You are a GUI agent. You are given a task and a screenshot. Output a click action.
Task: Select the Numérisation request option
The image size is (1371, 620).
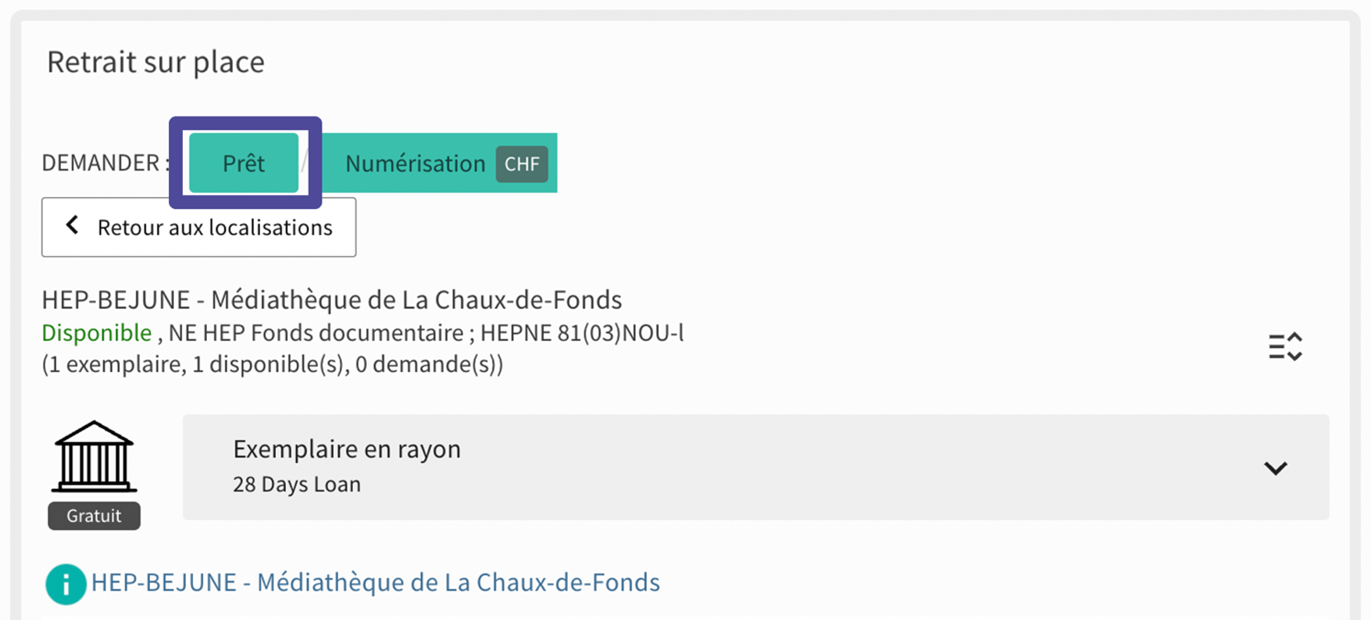tap(415, 163)
